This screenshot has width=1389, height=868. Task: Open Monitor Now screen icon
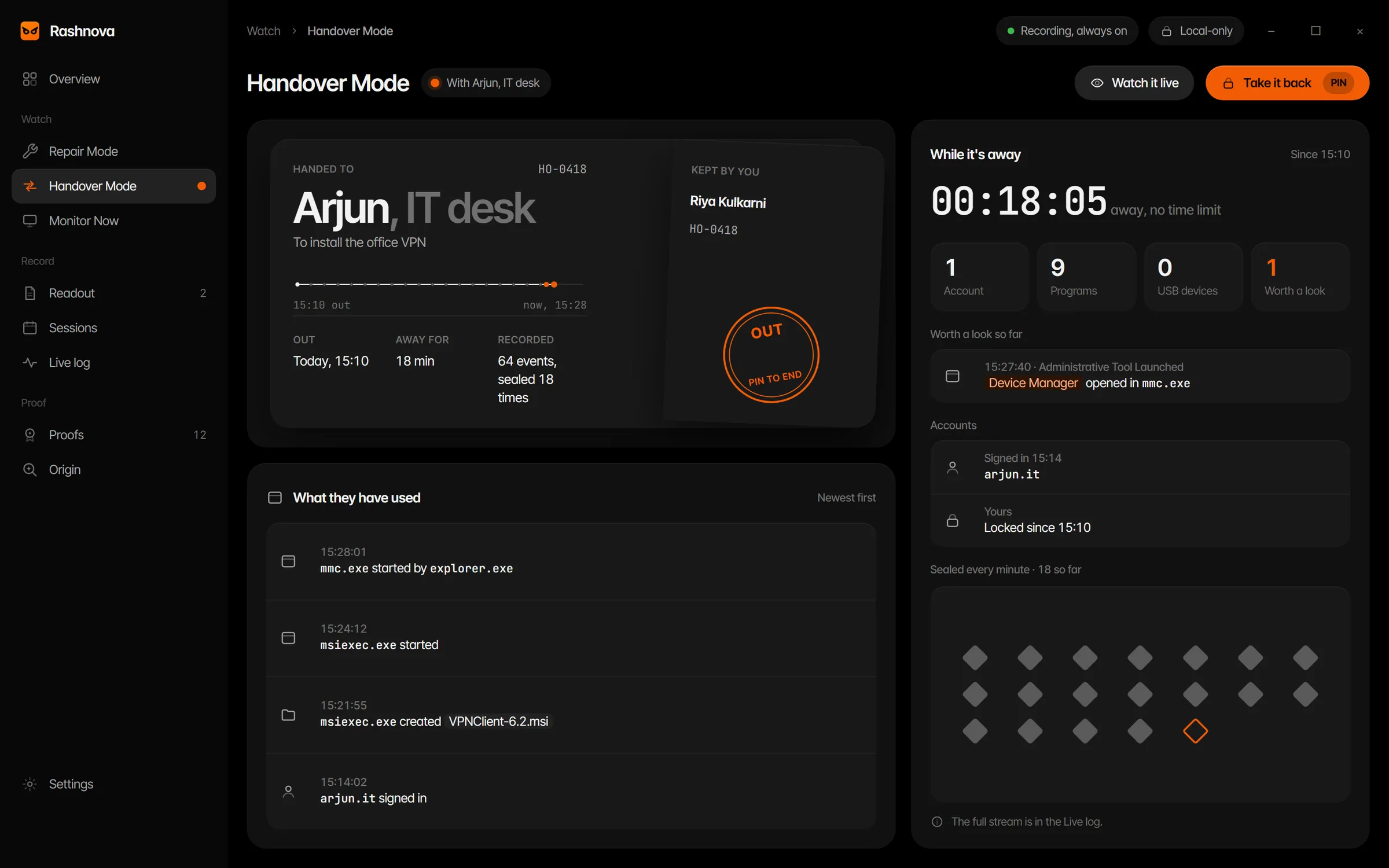pos(30,221)
